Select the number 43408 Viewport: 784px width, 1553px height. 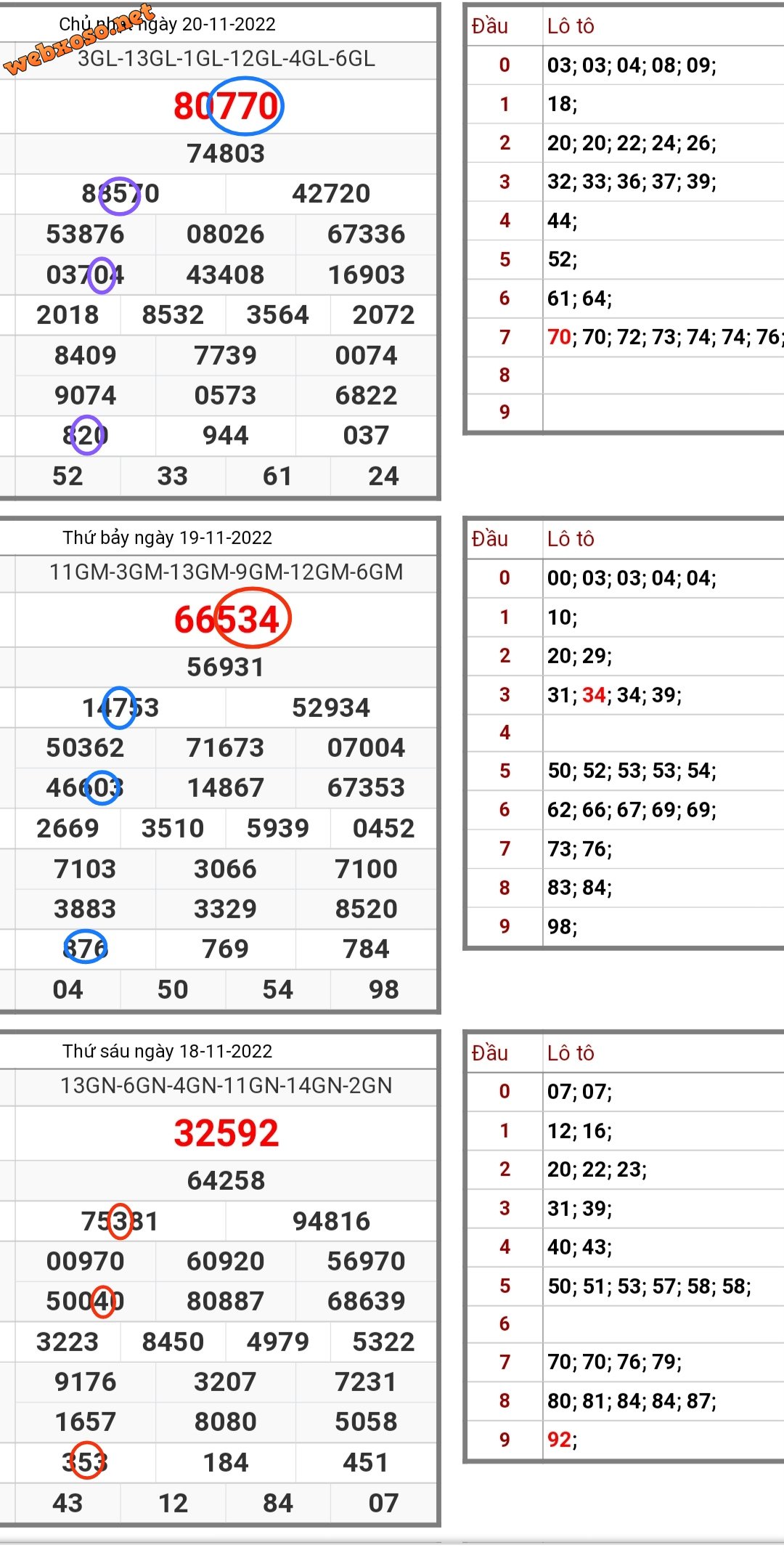pos(226,275)
